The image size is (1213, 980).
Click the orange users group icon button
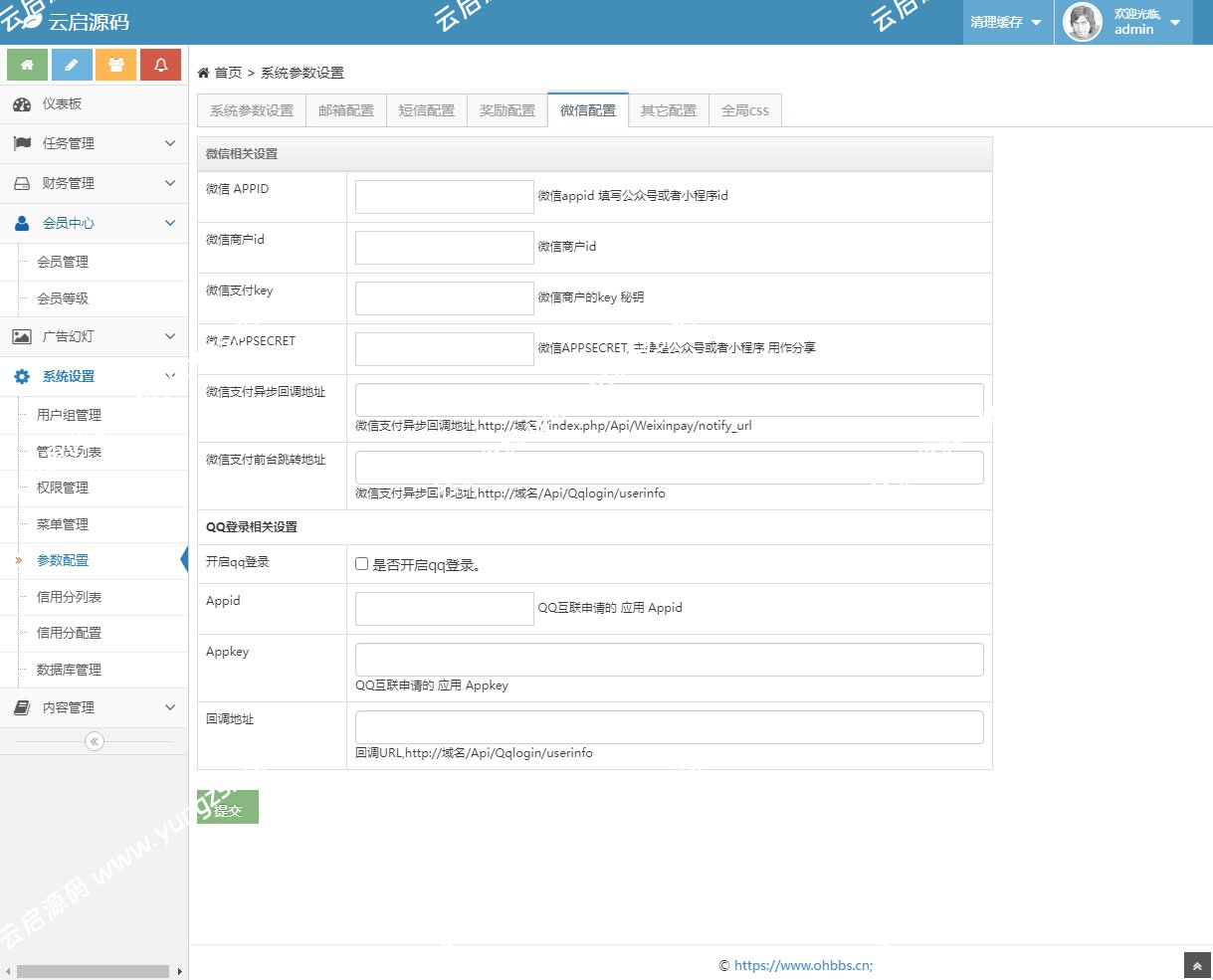pyautogui.click(x=116, y=65)
